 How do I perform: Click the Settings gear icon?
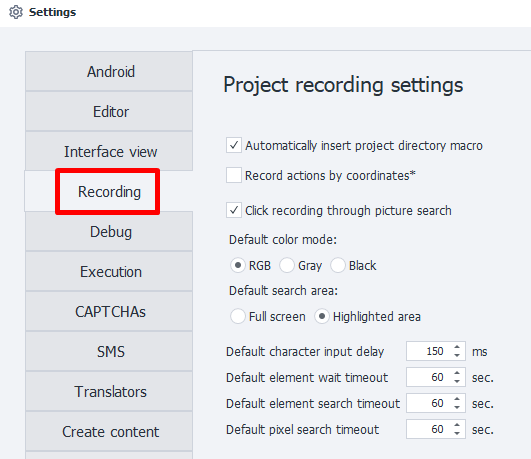[16, 12]
